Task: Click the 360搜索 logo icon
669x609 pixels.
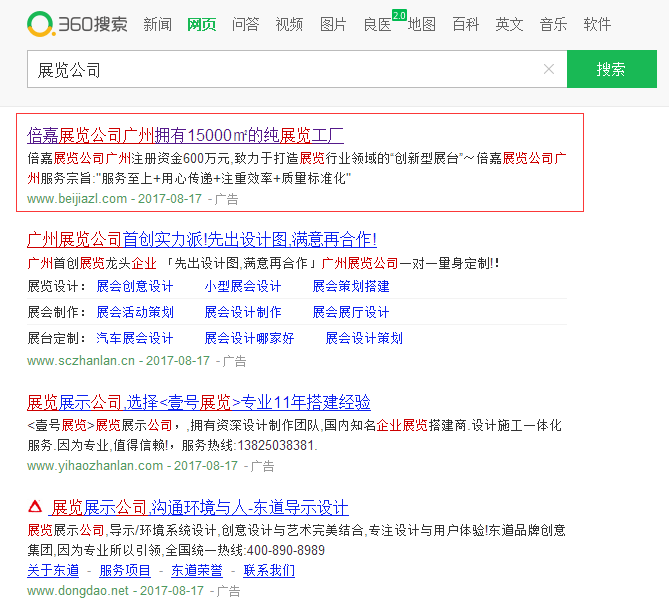Action: tap(41, 24)
